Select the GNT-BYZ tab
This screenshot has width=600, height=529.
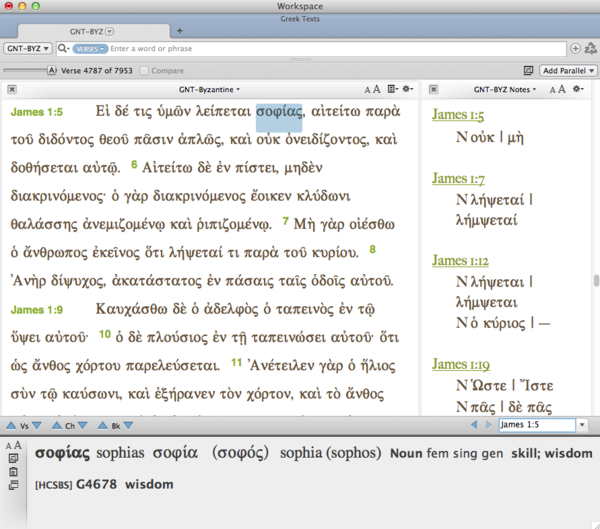[x=87, y=31]
